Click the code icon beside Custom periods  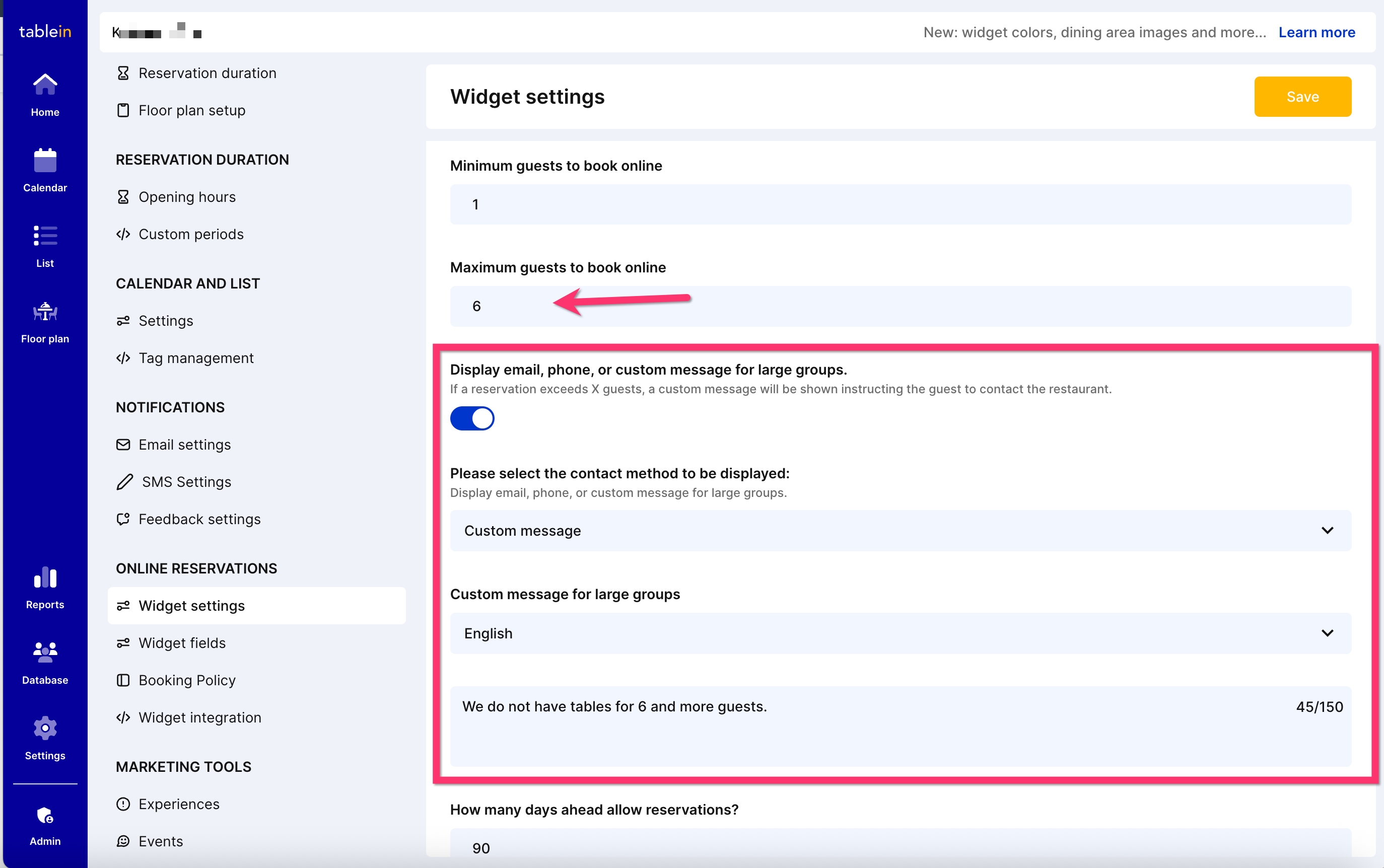pyautogui.click(x=123, y=234)
